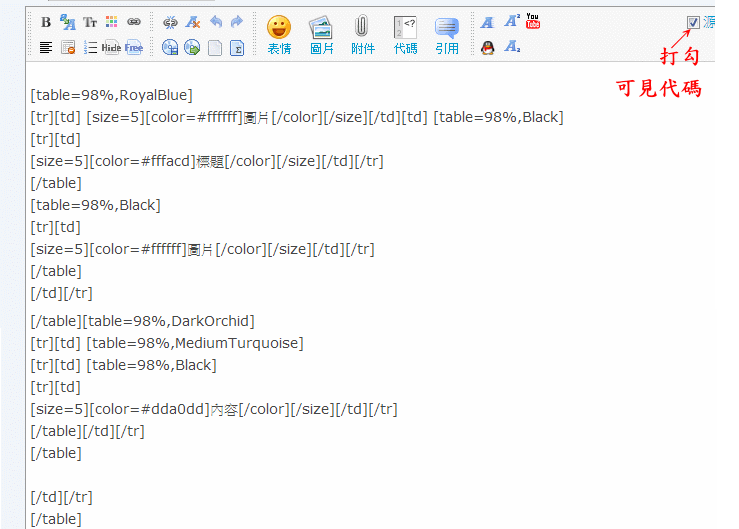This screenshot has height=529, width=739.
Task: Click the save draft disk icon
Action: [170, 48]
